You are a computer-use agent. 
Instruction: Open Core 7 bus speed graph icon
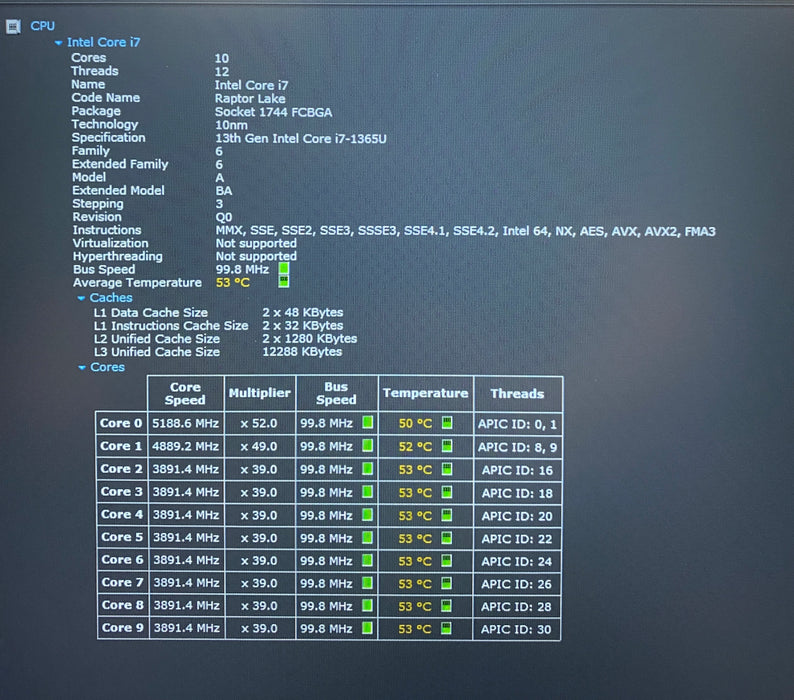368,583
